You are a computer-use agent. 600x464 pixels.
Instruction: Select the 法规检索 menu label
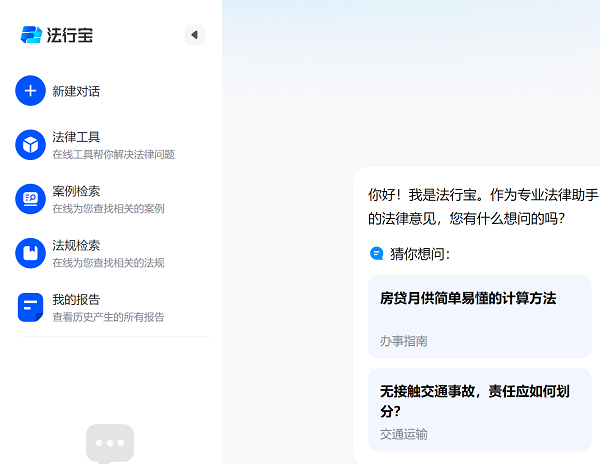76,246
